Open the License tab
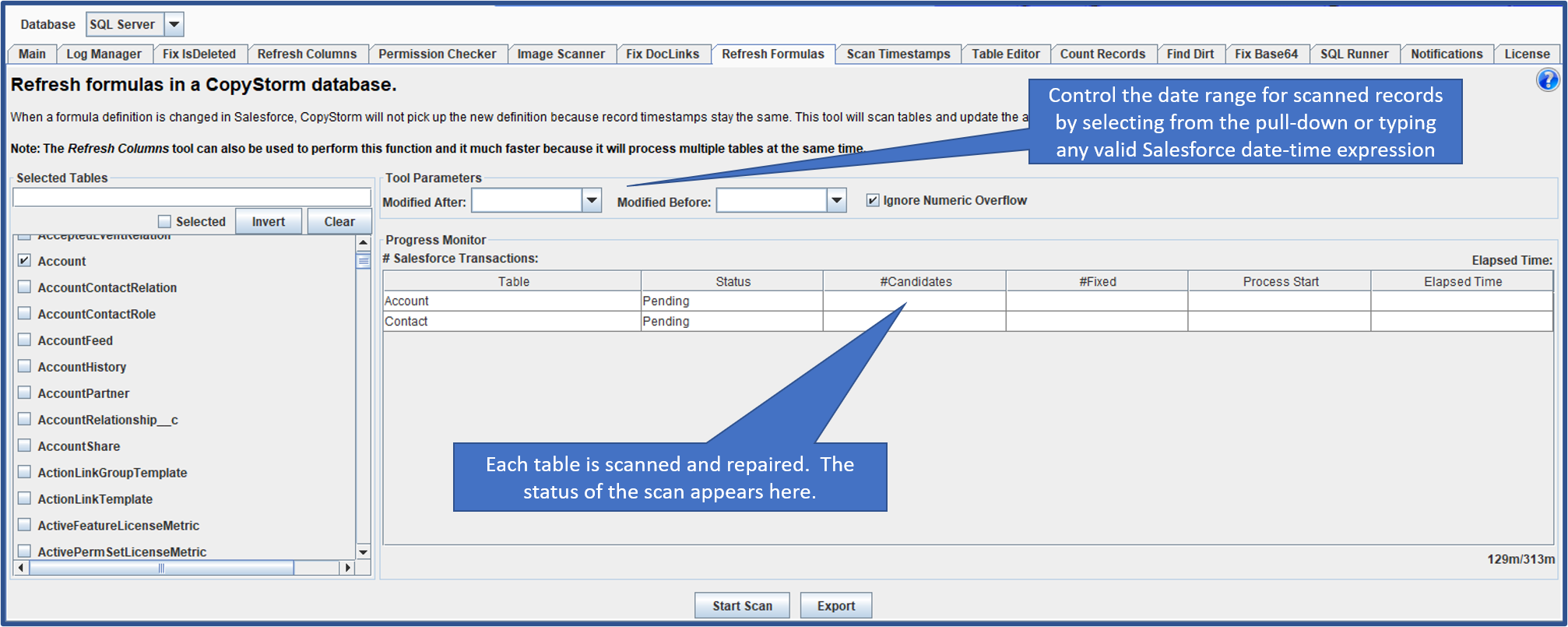This screenshot has height=627, width=1568. pyautogui.click(x=1527, y=54)
